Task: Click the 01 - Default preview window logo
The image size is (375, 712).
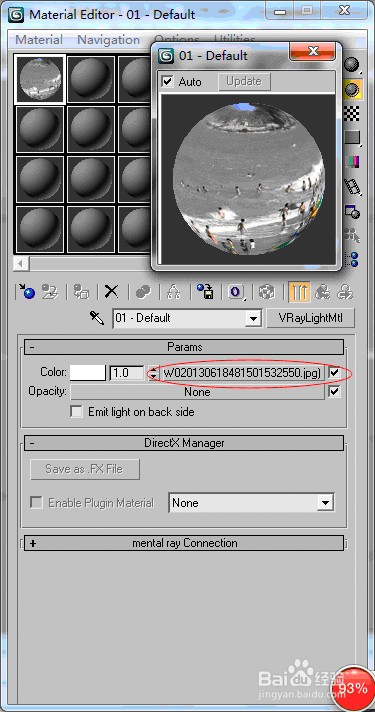Action: 166,56
